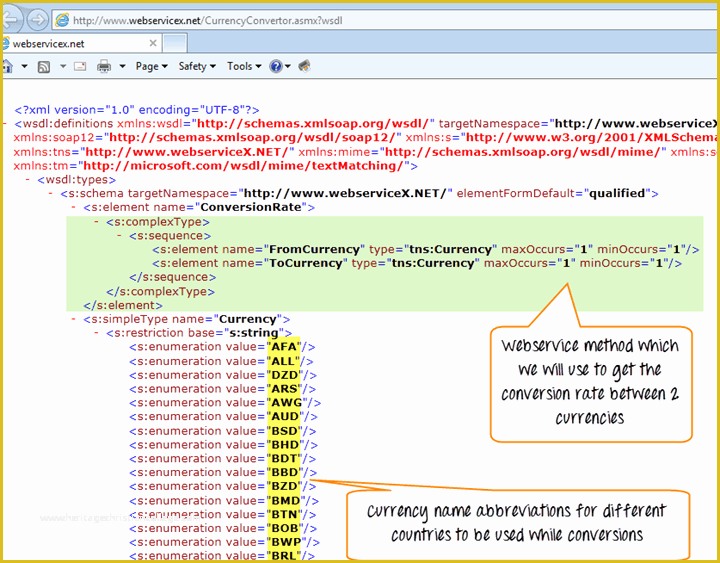Click the enumeration value BBD
The width and height of the screenshot is (720, 563).
coord(285,473)
